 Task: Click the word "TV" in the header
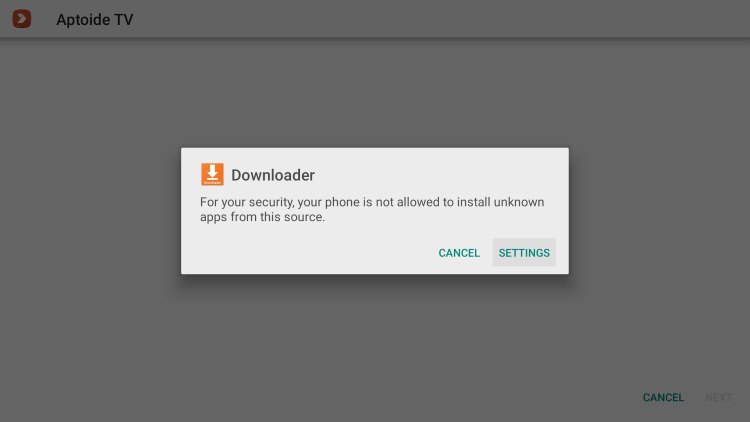[124, 20]
